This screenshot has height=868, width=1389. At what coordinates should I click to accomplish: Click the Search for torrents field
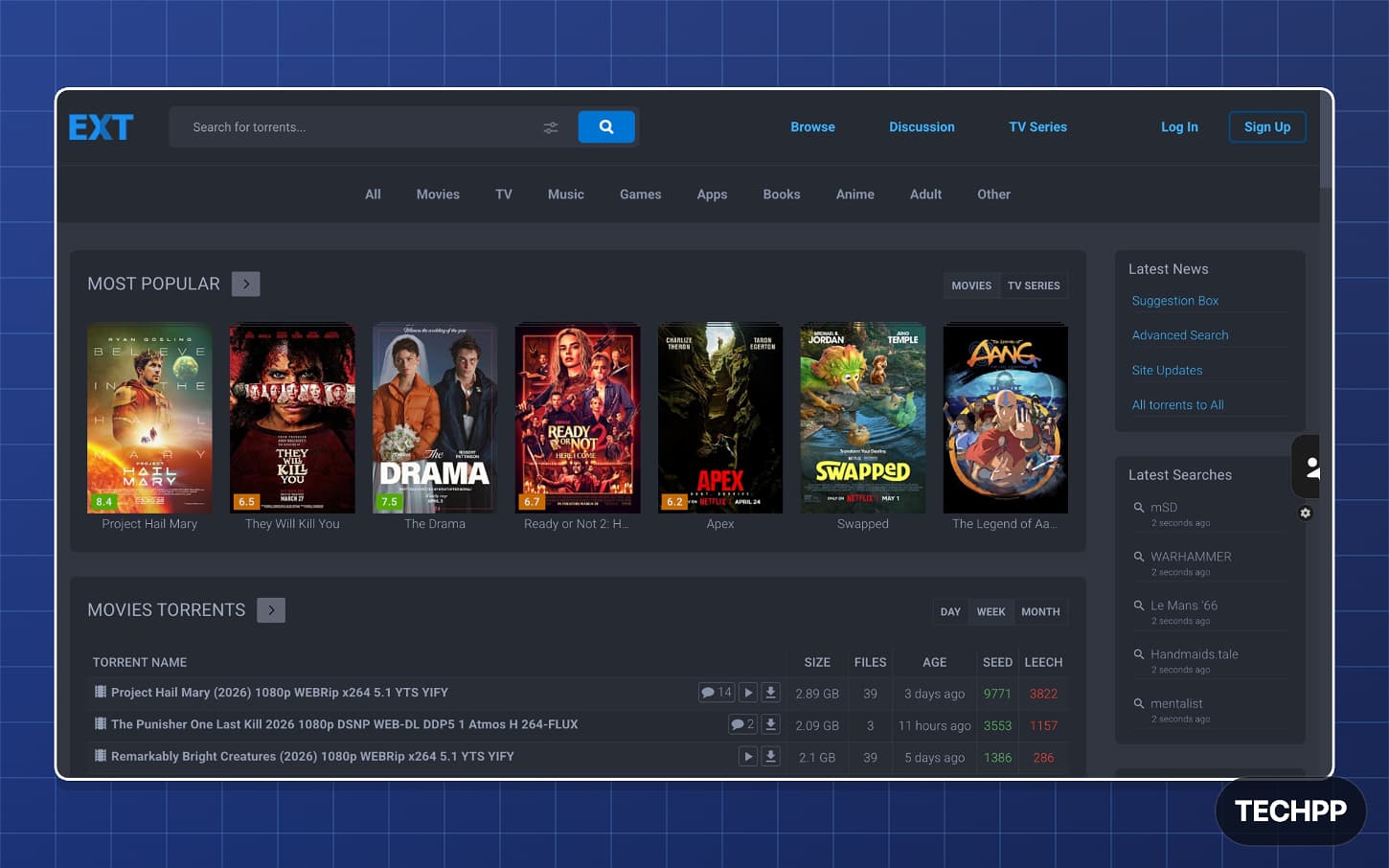(359, 127)
